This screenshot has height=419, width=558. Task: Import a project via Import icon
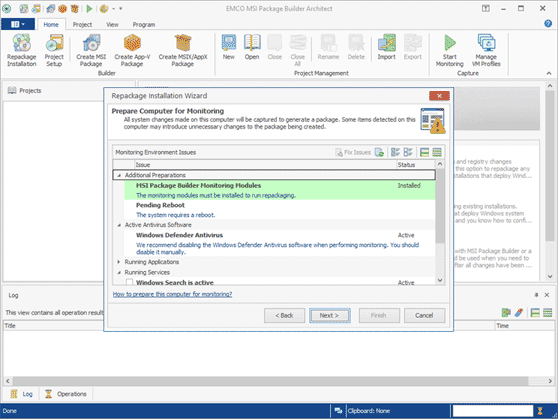click(x=386, y=47)
